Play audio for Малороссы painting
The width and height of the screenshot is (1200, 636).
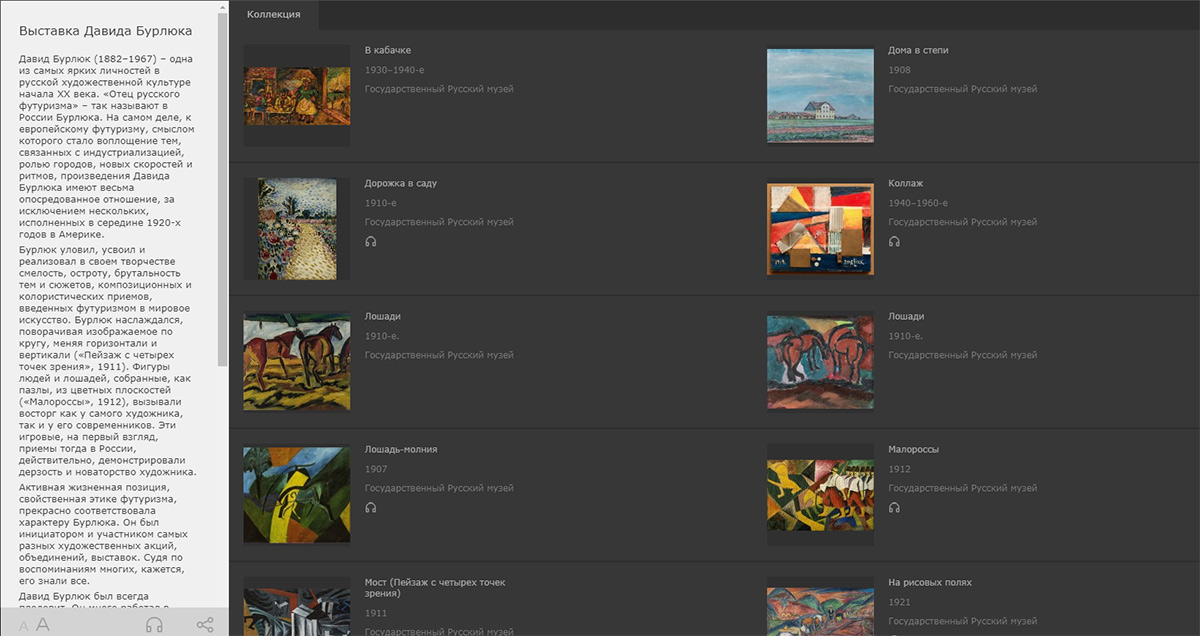[894, 507]
